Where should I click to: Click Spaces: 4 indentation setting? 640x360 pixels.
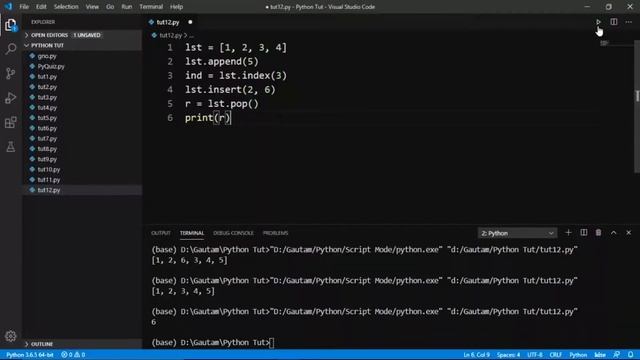[509, 355]
